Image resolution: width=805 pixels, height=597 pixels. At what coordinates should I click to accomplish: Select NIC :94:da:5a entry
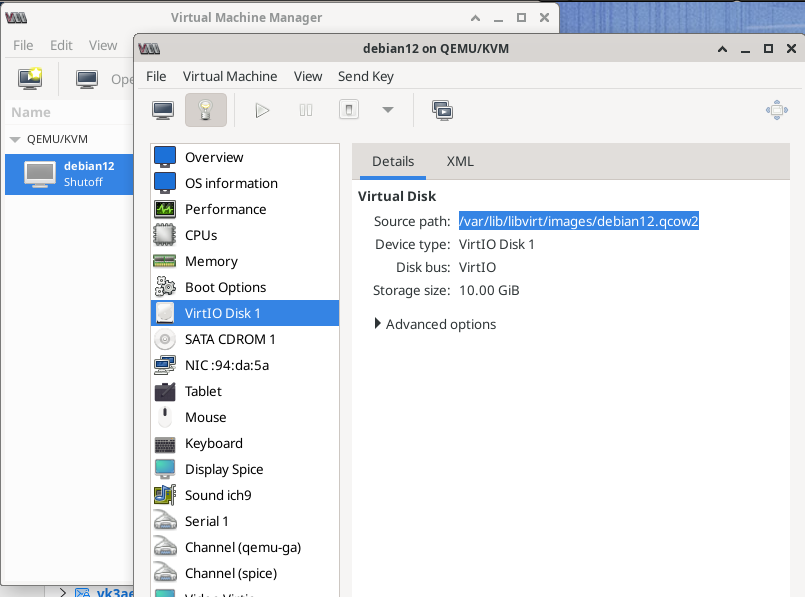point(245,365)
